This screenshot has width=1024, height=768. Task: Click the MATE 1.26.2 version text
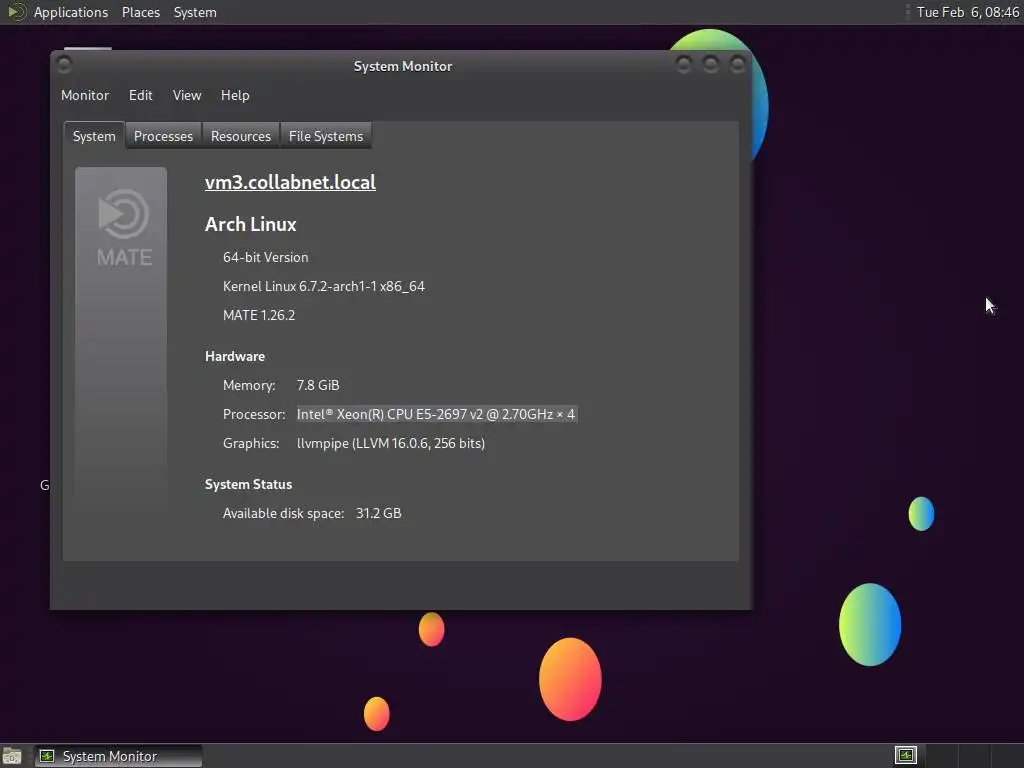tap(259, 315)
